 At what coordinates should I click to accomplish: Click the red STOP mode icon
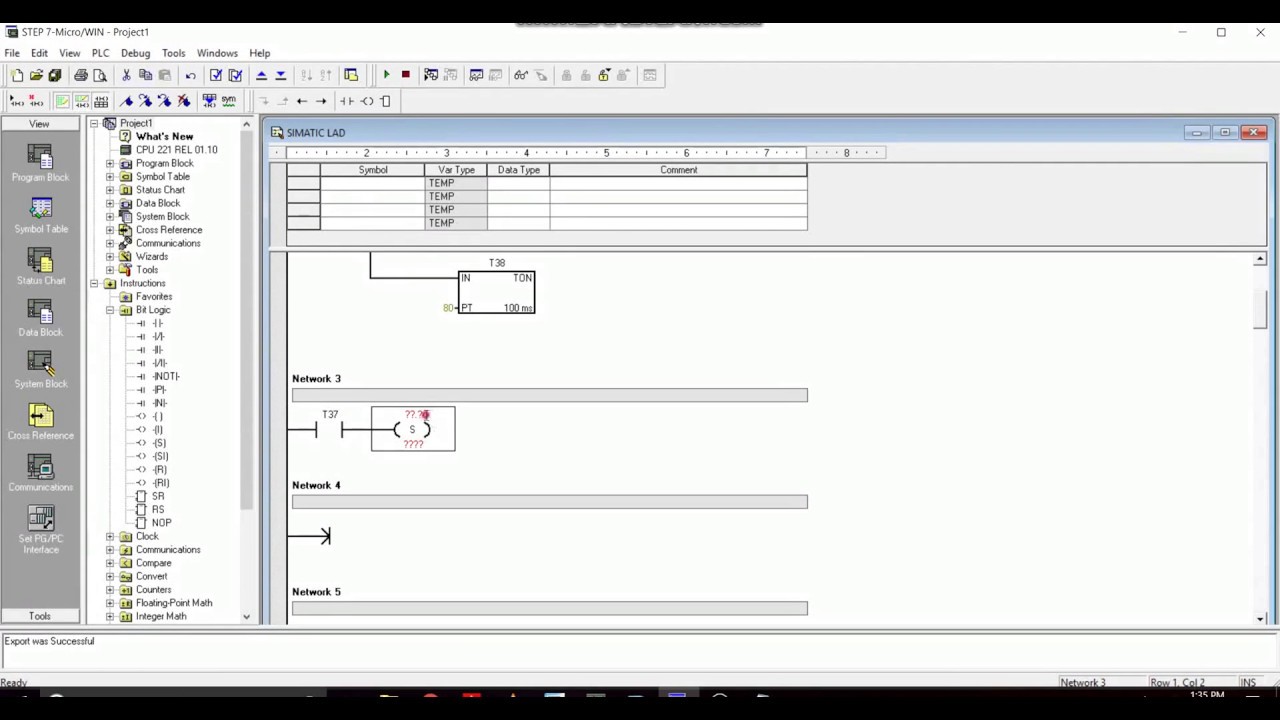[405, 75]
